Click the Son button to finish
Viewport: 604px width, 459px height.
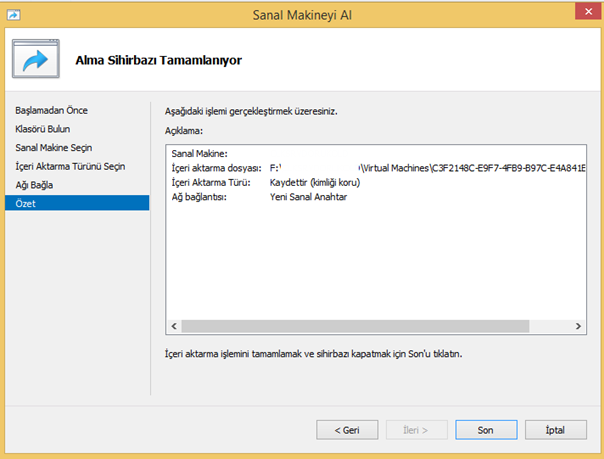coord(486,430)
